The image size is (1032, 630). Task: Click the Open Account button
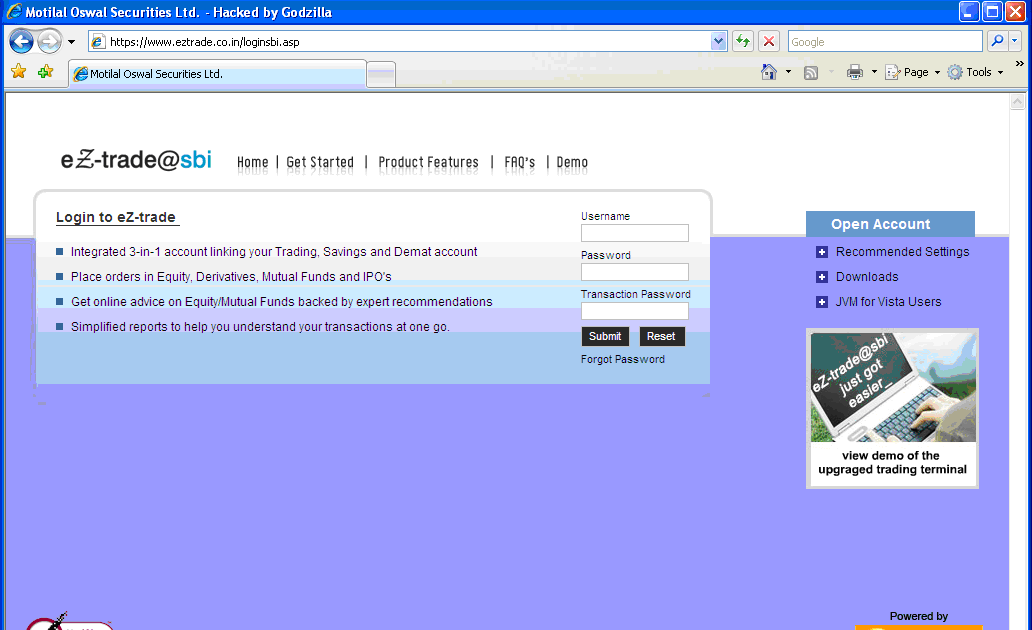click(x=890, y=224)
